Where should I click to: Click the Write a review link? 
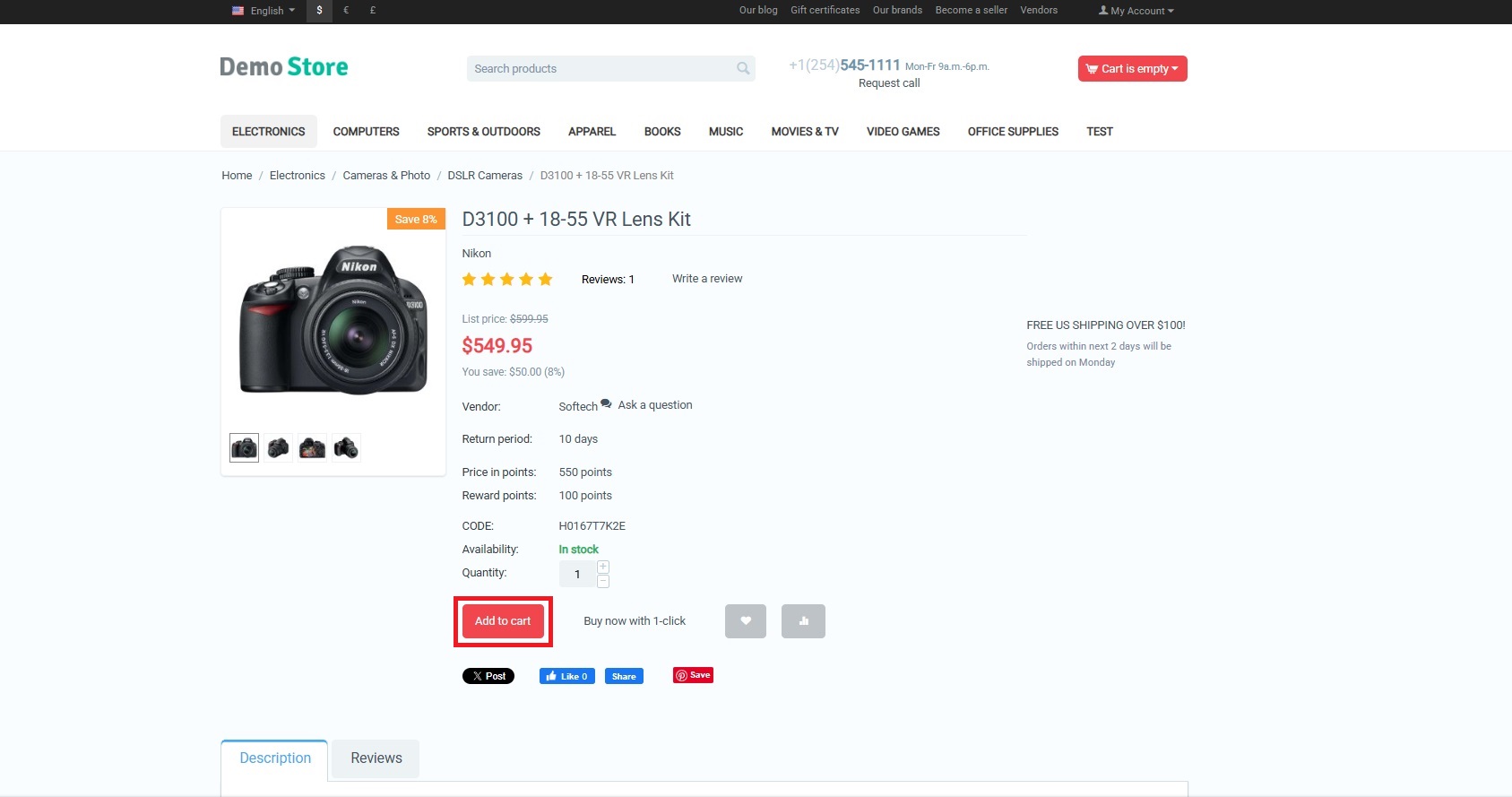[707, 279]
